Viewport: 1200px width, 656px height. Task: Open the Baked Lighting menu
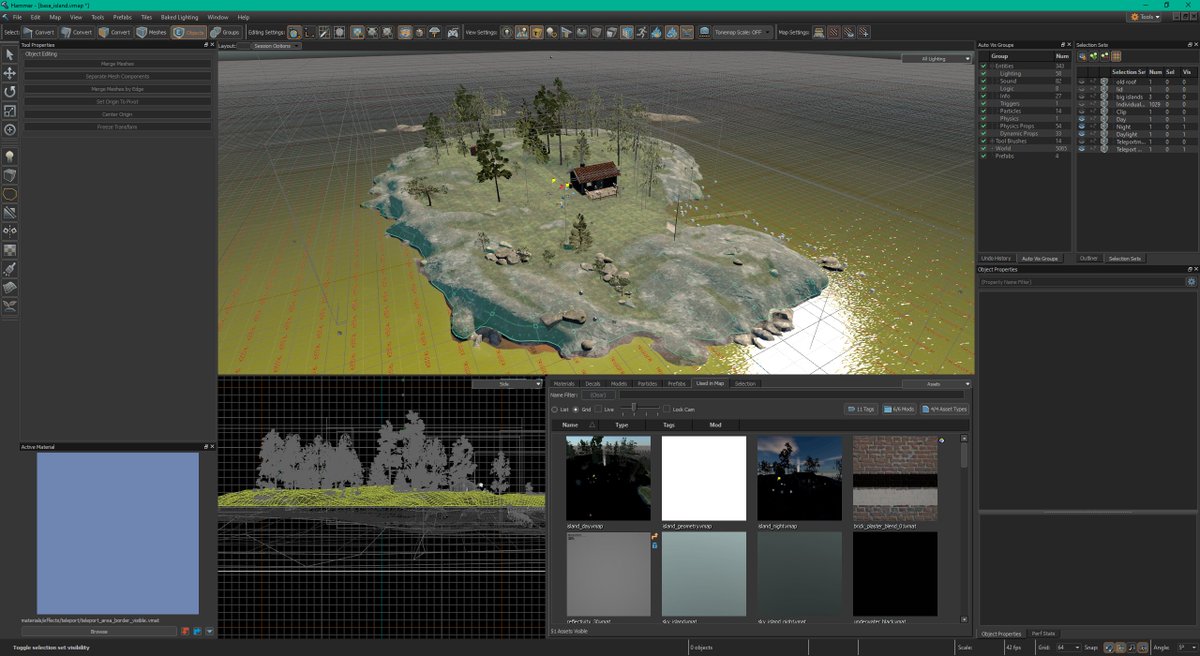pos(179,17)
